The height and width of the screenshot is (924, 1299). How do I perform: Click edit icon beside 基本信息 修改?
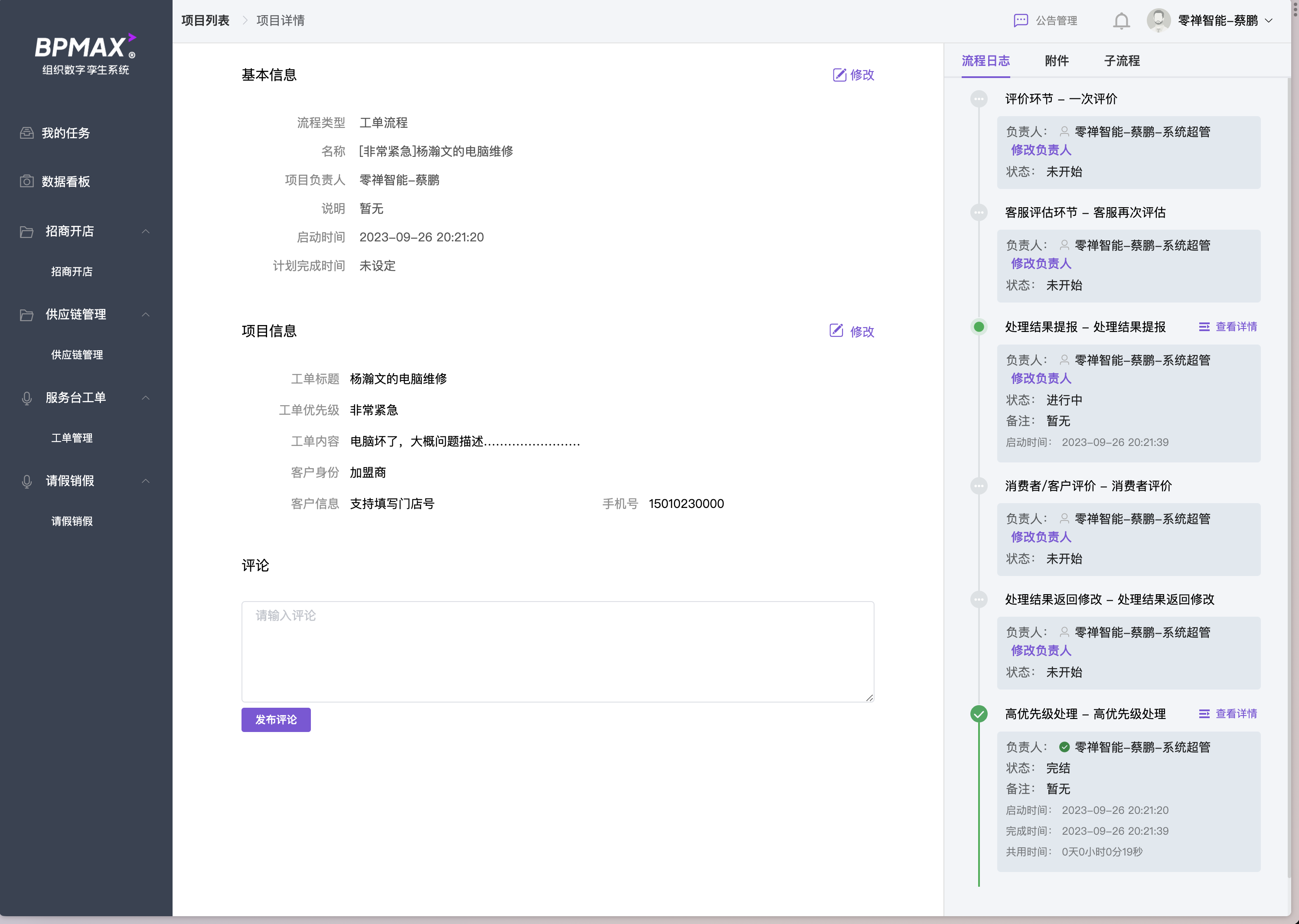pos(839,75)
